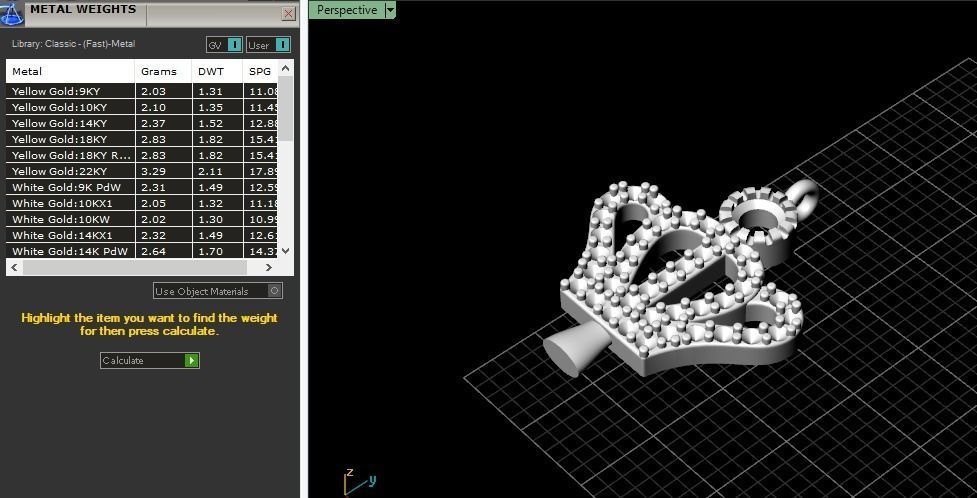The height and width of the screenshot is (498, 977).
Task: Click the 2.03 grams value
Action: [x=153, y=91]
